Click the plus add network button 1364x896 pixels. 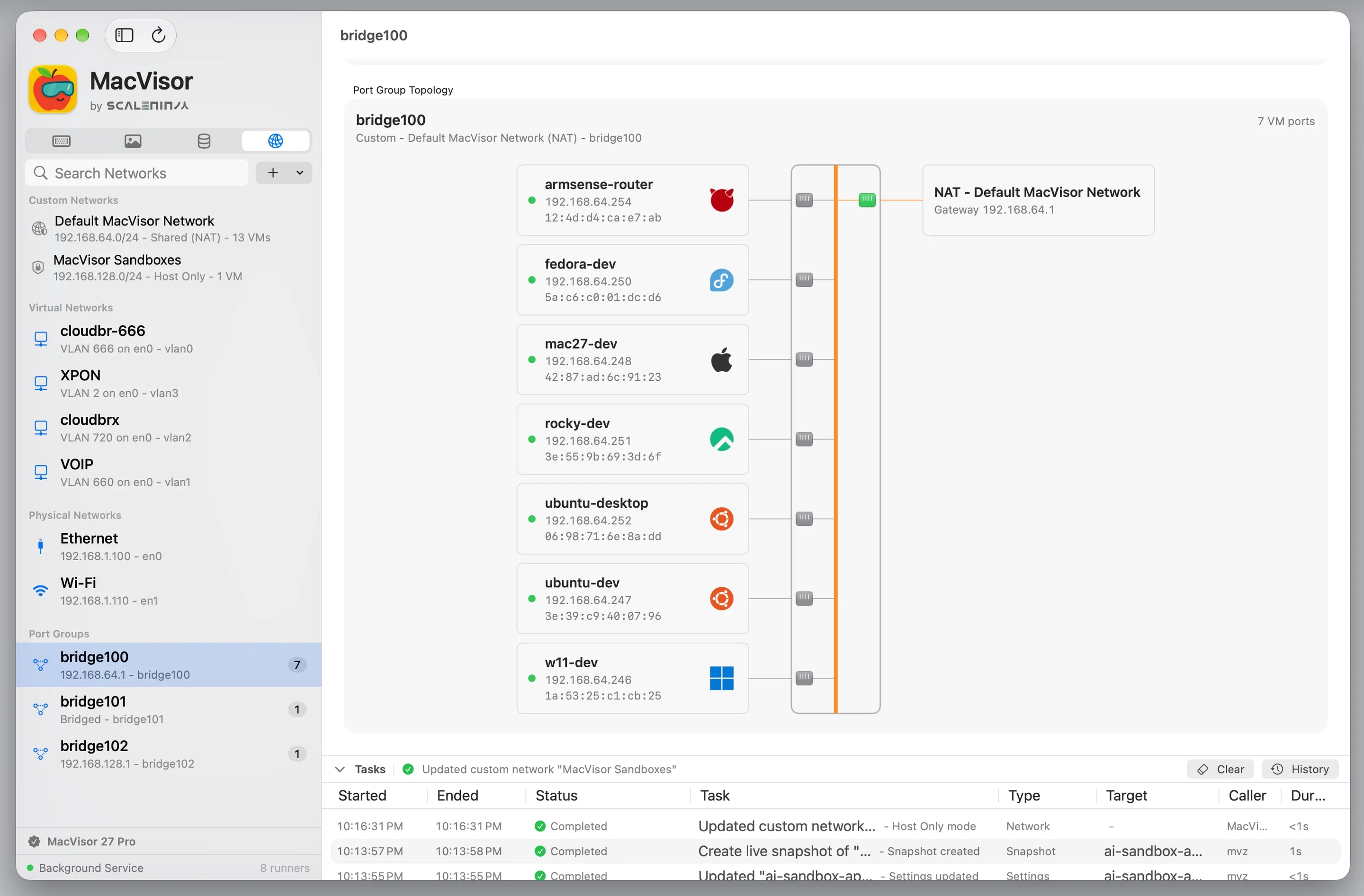tap(273, 172)
